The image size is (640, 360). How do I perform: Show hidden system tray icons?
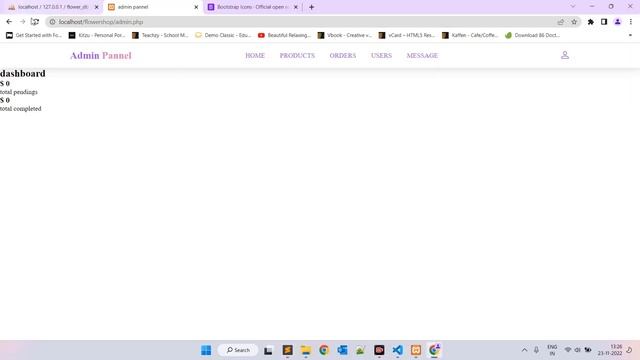(x=524, y=350)
